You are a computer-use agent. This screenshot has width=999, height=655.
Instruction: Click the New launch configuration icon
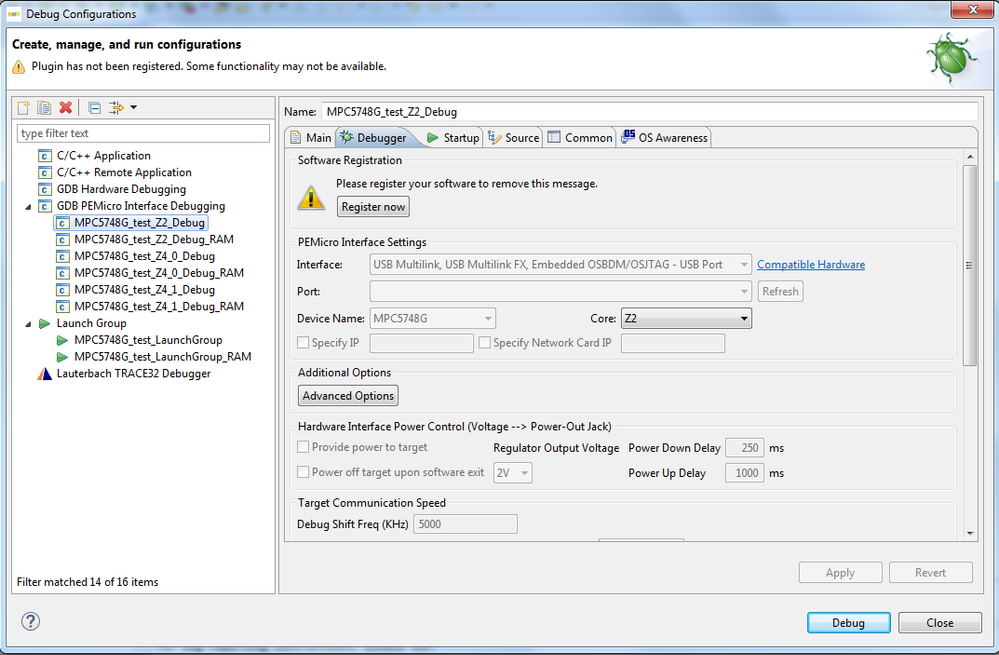24,108
